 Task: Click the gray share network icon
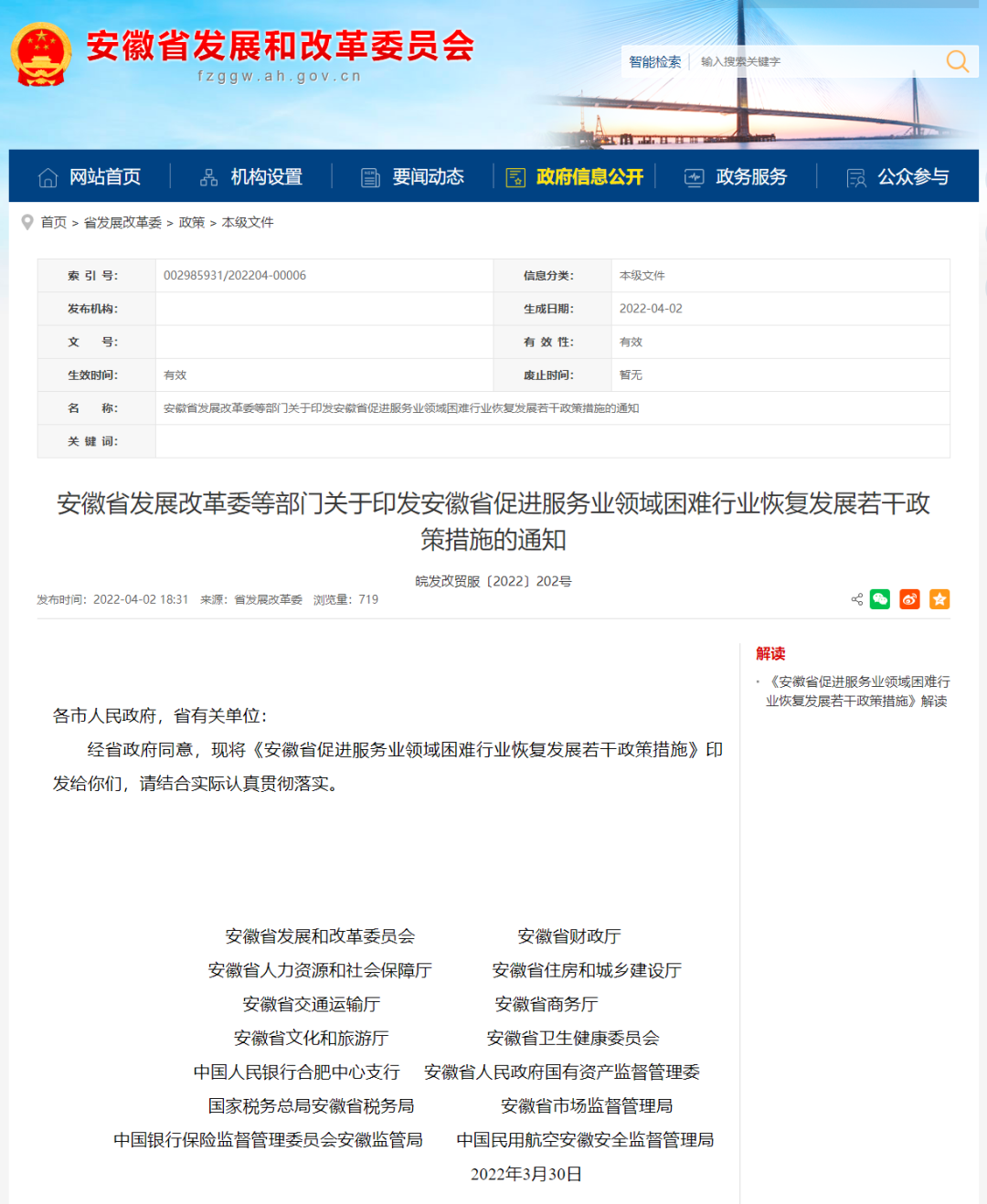(x=855, y=599)
